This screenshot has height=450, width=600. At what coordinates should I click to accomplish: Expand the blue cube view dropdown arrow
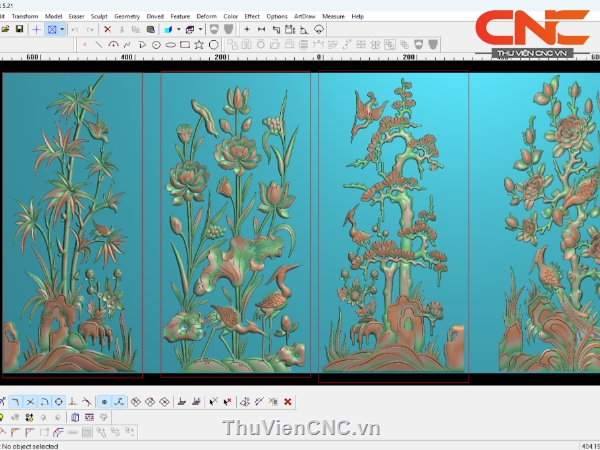coord(177,30)
